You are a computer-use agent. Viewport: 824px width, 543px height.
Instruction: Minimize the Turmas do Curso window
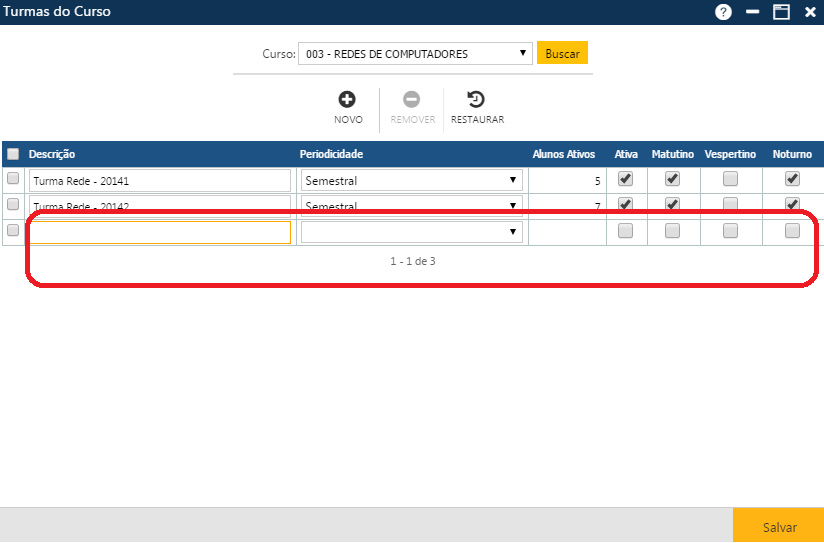click(x=753, y=12)
